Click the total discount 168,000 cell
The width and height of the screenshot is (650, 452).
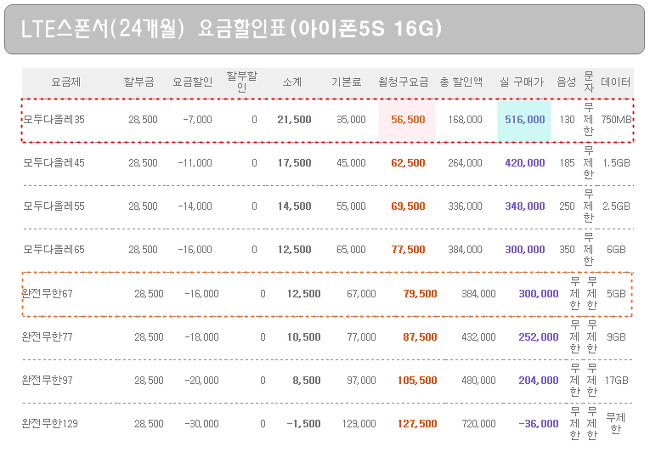(x=465, y=119)
